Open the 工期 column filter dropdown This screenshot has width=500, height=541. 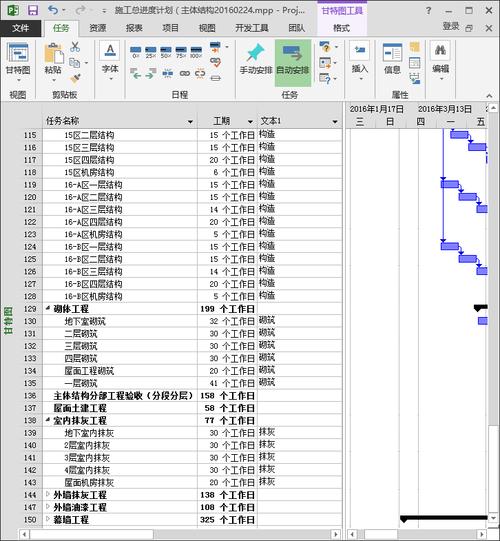[x=251, y=122]
